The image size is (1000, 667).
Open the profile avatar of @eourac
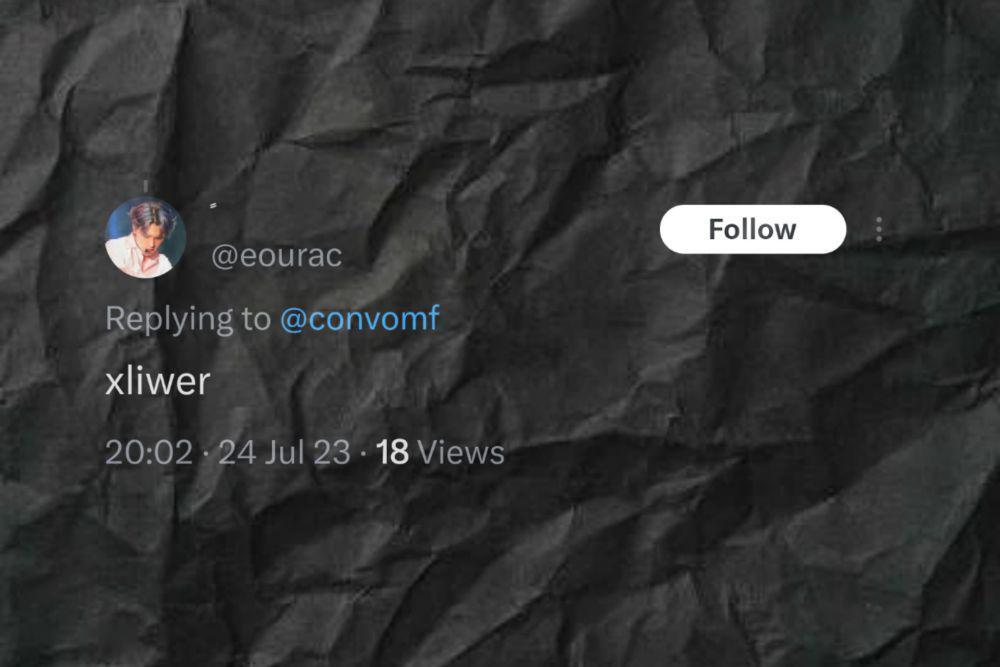point(145,237)
